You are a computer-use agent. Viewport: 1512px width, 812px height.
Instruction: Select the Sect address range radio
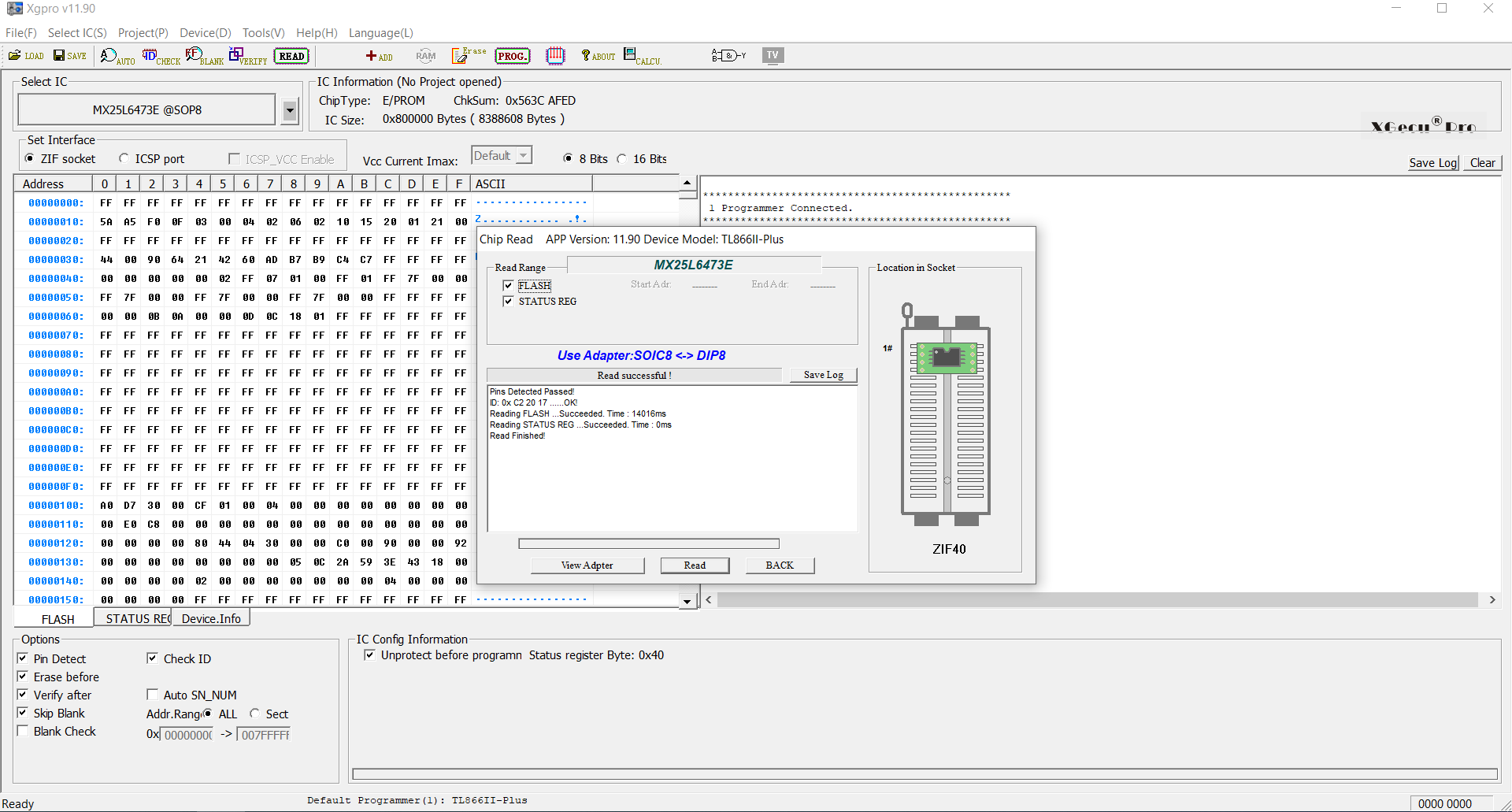point(254,714)
